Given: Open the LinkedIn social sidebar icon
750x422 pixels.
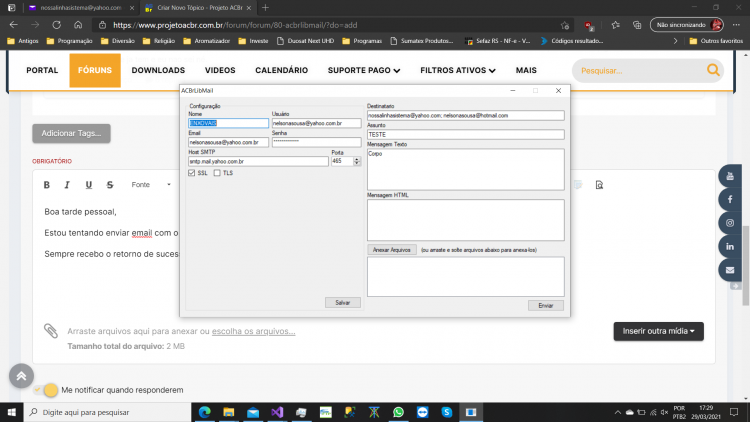Looking at the screenshot, I should click(729, 246).
